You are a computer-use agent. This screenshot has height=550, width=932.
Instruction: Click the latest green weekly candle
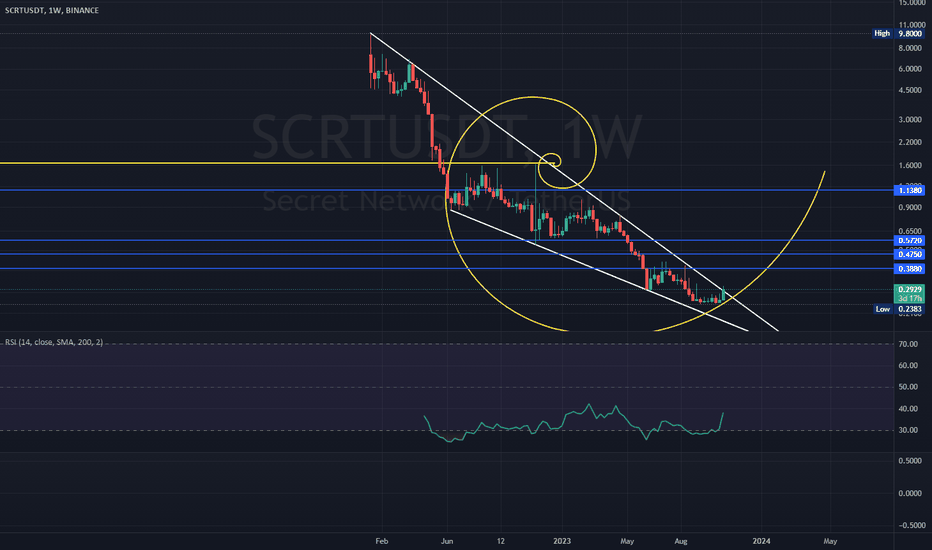point(724,293)
